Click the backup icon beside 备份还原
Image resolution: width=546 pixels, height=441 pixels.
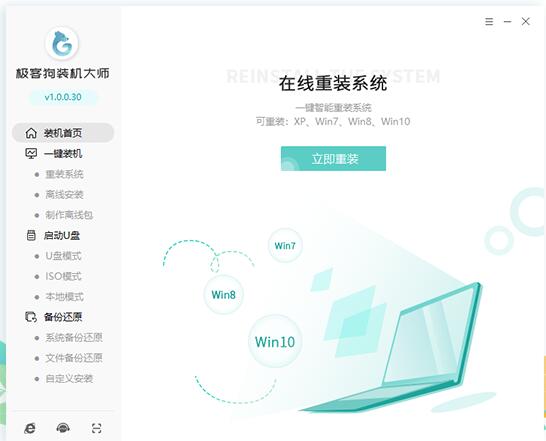[x=31, y=317]
